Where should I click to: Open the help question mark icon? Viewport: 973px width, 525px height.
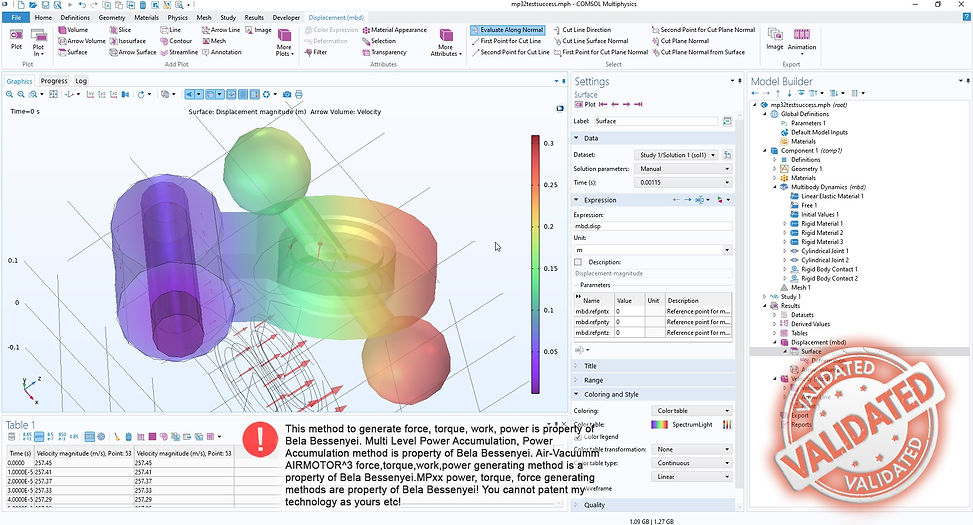pos(966,17)
